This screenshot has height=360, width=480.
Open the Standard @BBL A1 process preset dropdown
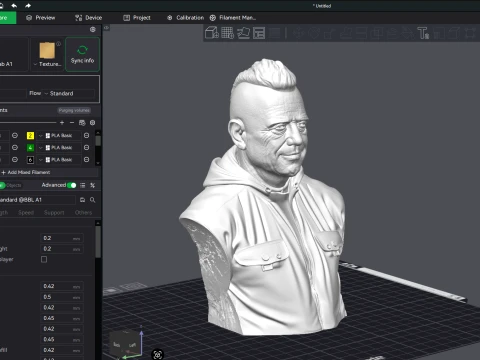pyautogui.click(x=37, y=200)
